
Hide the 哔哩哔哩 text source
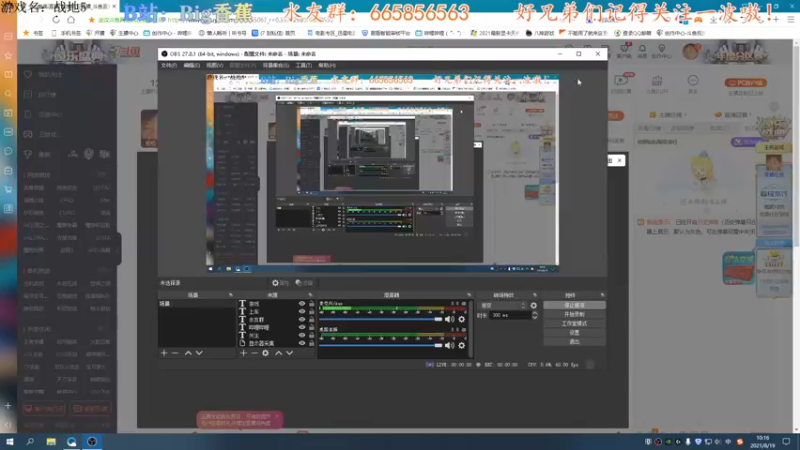click(302, 327)
